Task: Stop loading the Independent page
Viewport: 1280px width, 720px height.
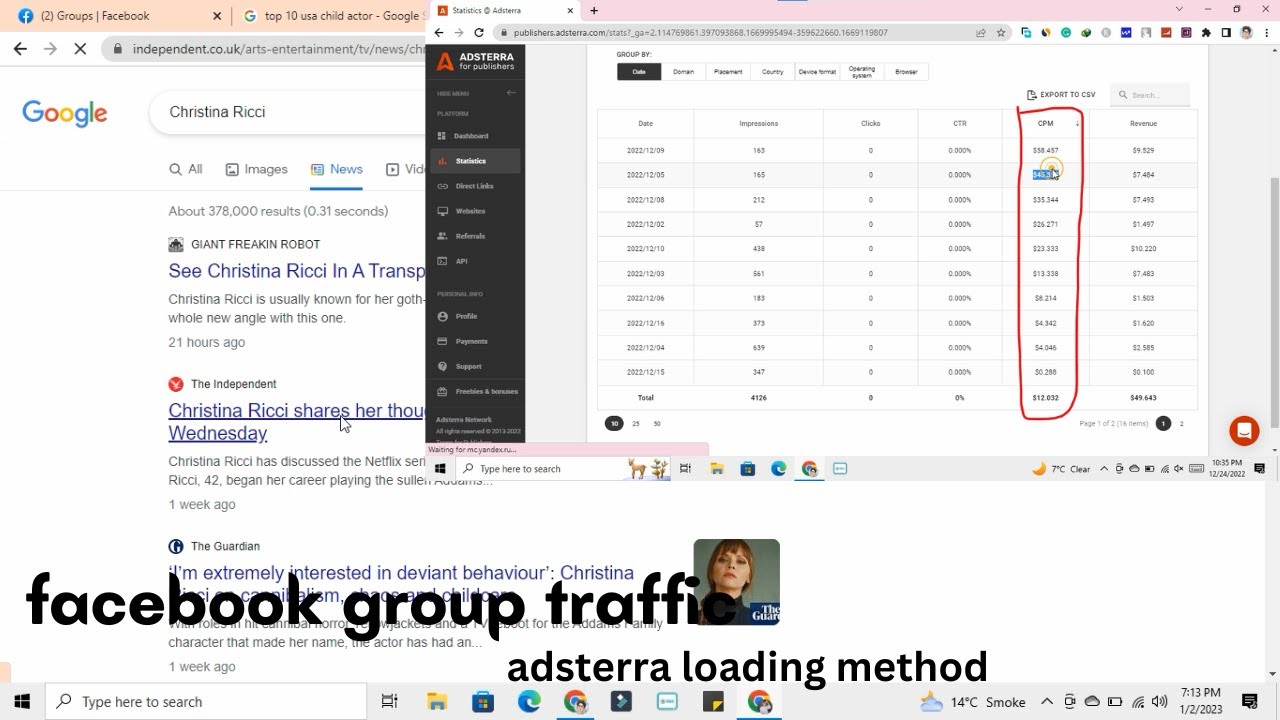Action: coord(80,48)
